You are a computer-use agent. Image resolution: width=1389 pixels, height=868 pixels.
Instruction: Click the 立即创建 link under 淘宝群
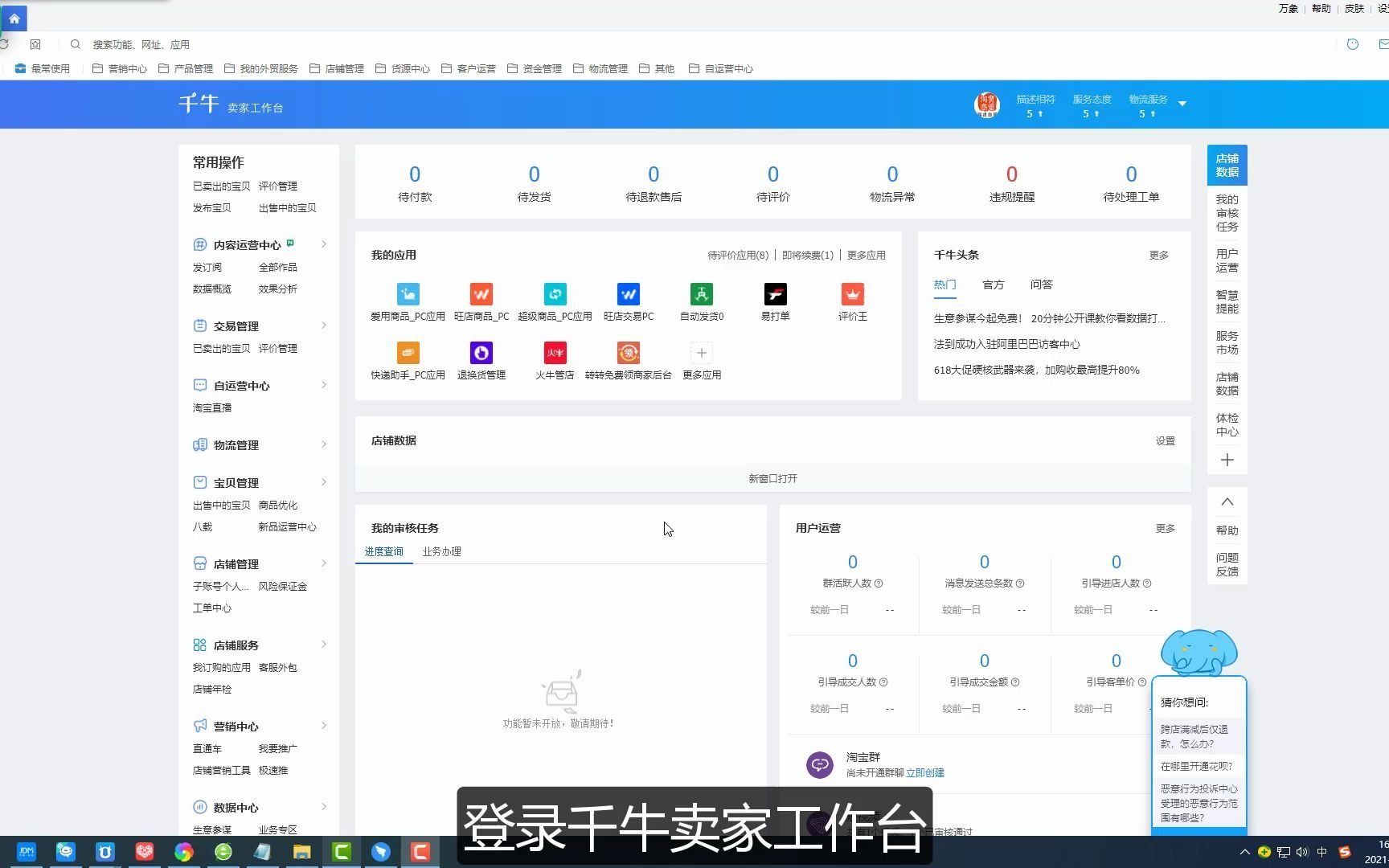pos(925,773)
